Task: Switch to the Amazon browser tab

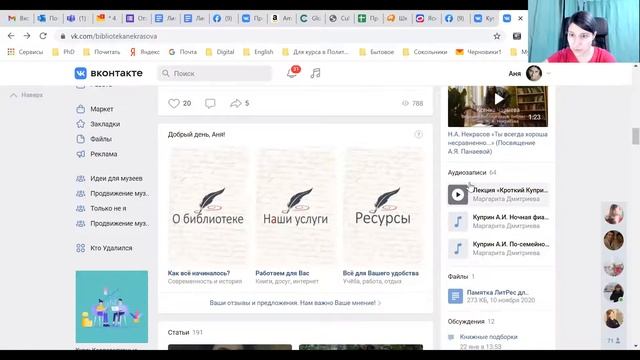Action: [282, 18]
